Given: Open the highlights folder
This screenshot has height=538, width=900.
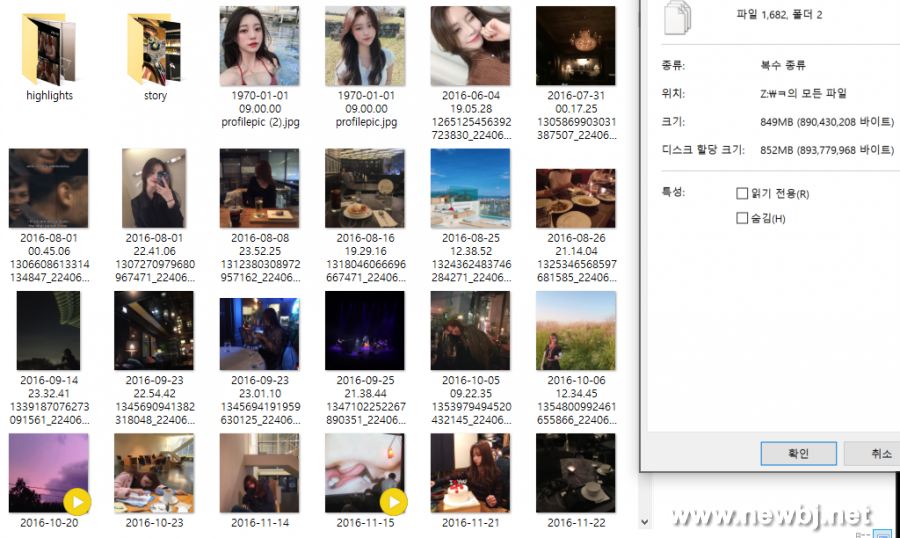Looking at the screenshot, I should [49, 48].
